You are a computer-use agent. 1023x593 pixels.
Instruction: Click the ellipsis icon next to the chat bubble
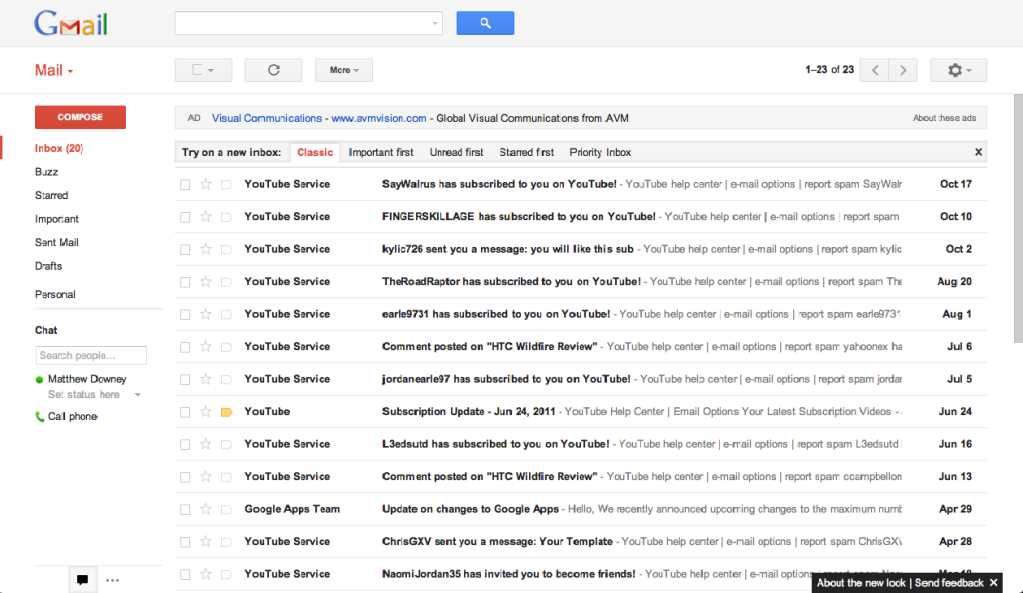[112, 580]
